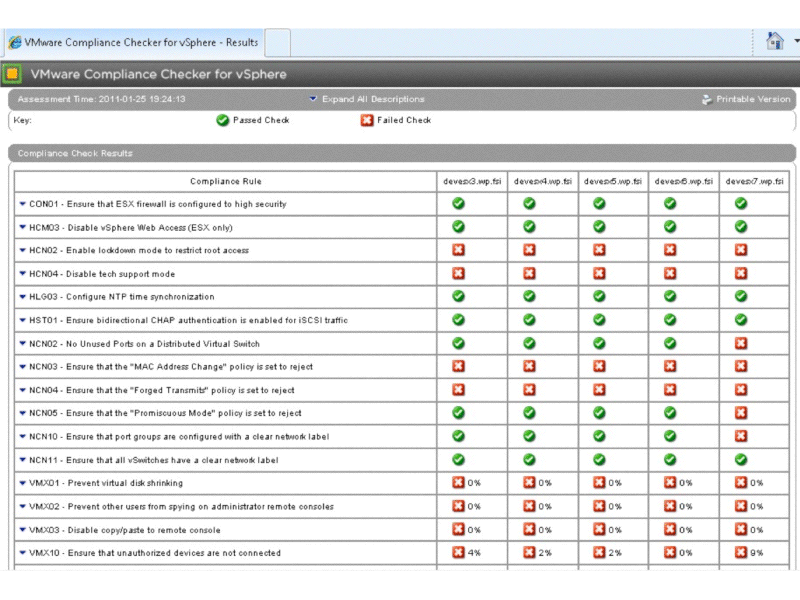The height and width of the screenshot is (600, 800).
Task: Click HST01 passed icon for devesx7
Action: pyautogui.click(x=741, y=319)
